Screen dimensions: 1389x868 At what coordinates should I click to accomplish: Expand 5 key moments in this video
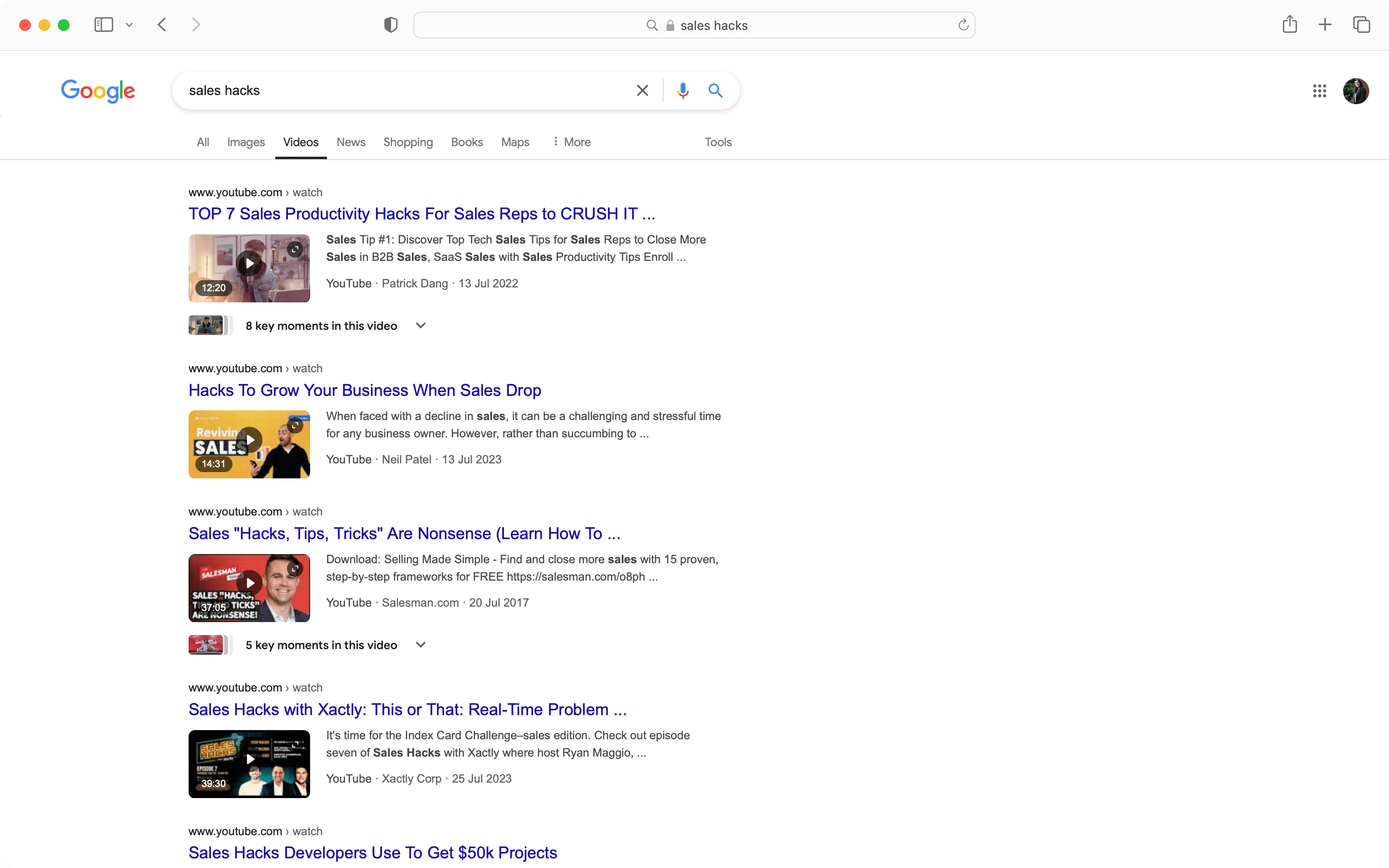[x=335, y=645]
